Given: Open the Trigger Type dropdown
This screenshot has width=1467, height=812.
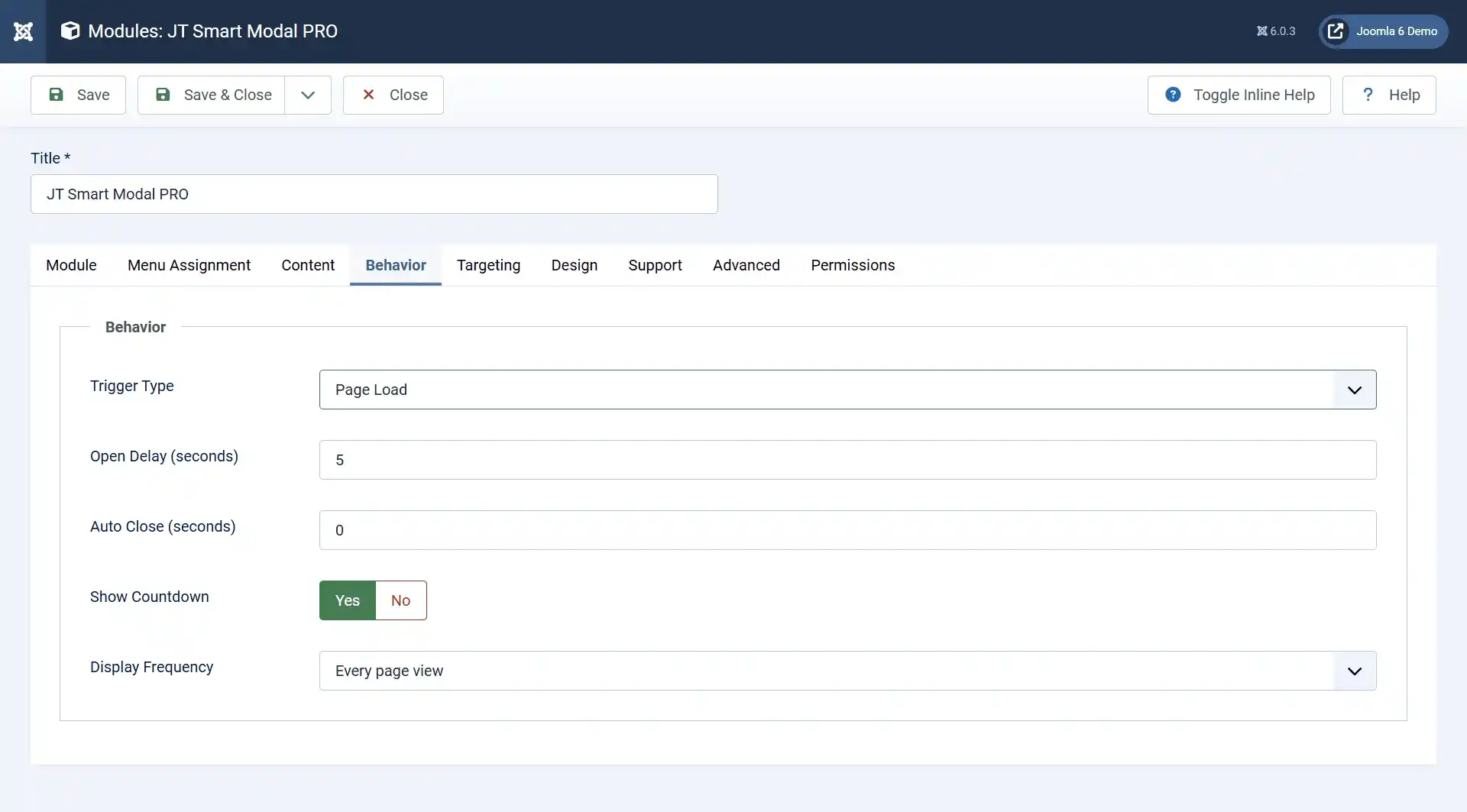Looking at the screenshot, I should [x=848, y=390].
